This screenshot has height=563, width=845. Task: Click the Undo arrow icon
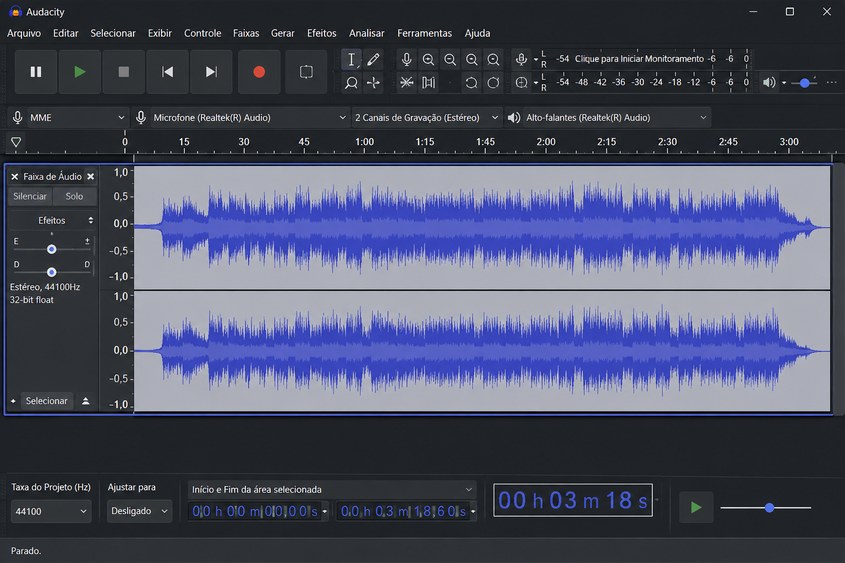tap(472, 83)
